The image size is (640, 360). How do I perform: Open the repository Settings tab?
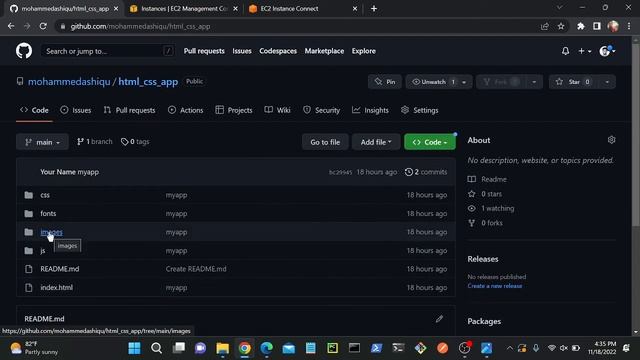420,110
